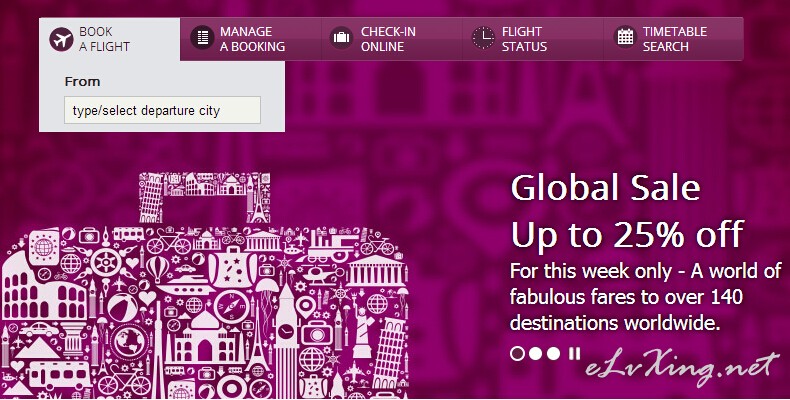Click the Global Sale headline
This screenshot has height=400, width=790.
tap(606, 187)
